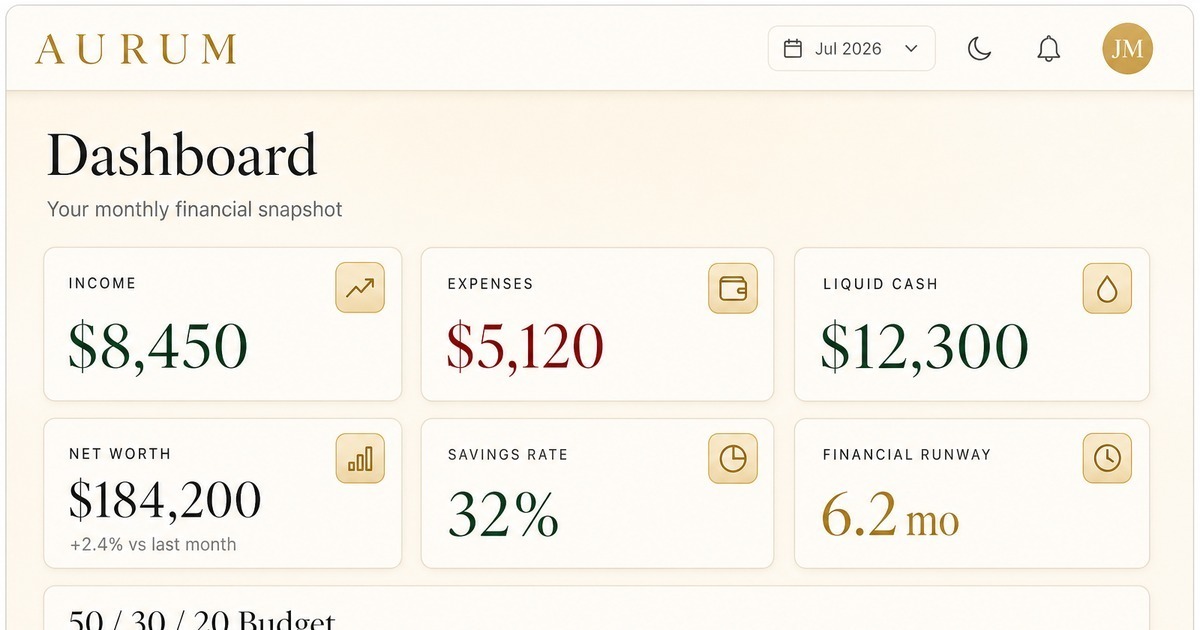Image resolution: width=1200 pixels, height=630 pixels.
Task: Click the Liquid Cash droplet icon
Action: point(1107,289)
